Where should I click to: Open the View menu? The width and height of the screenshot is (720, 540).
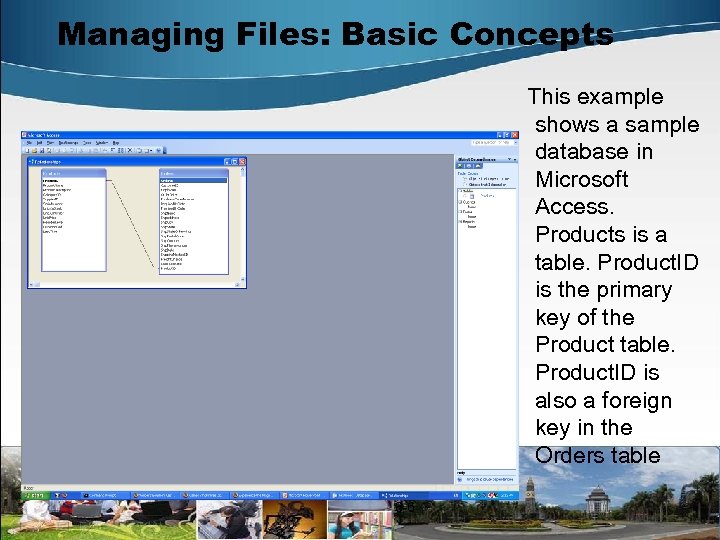[50, 143]
